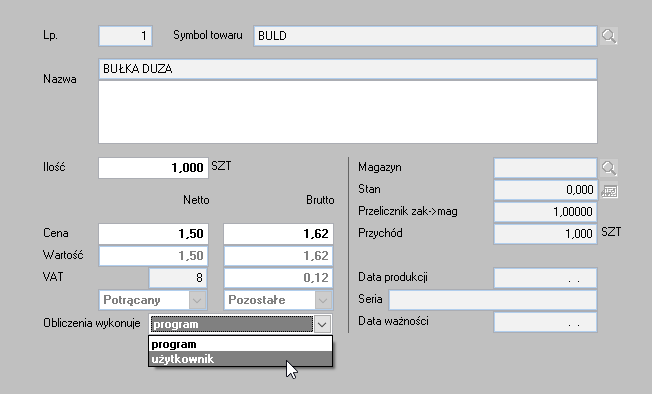This screenshot has width=652, height=394.
Task: Click the Symbol towaru field with BULD
Action: [x=425, y=36]
